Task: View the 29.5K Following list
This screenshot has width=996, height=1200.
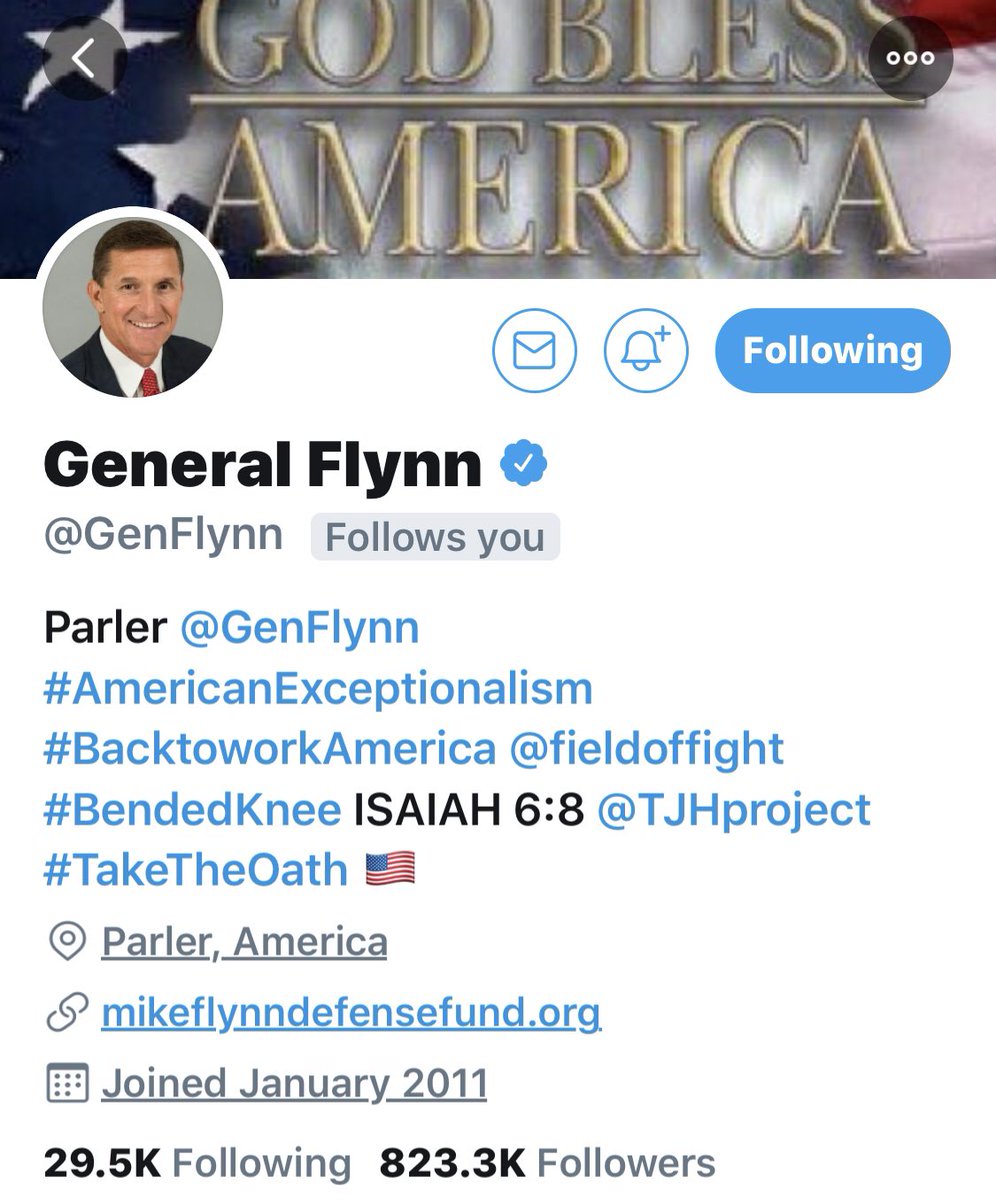Action: pos(197,1163)
